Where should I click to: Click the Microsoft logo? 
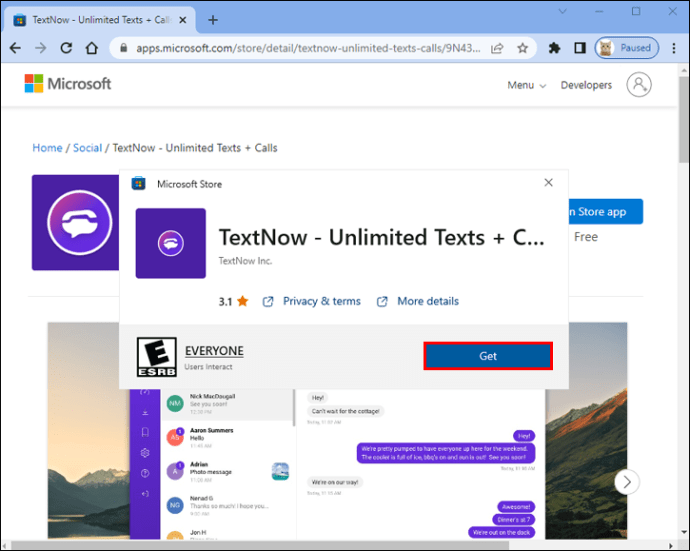click(x=68, y=84)
